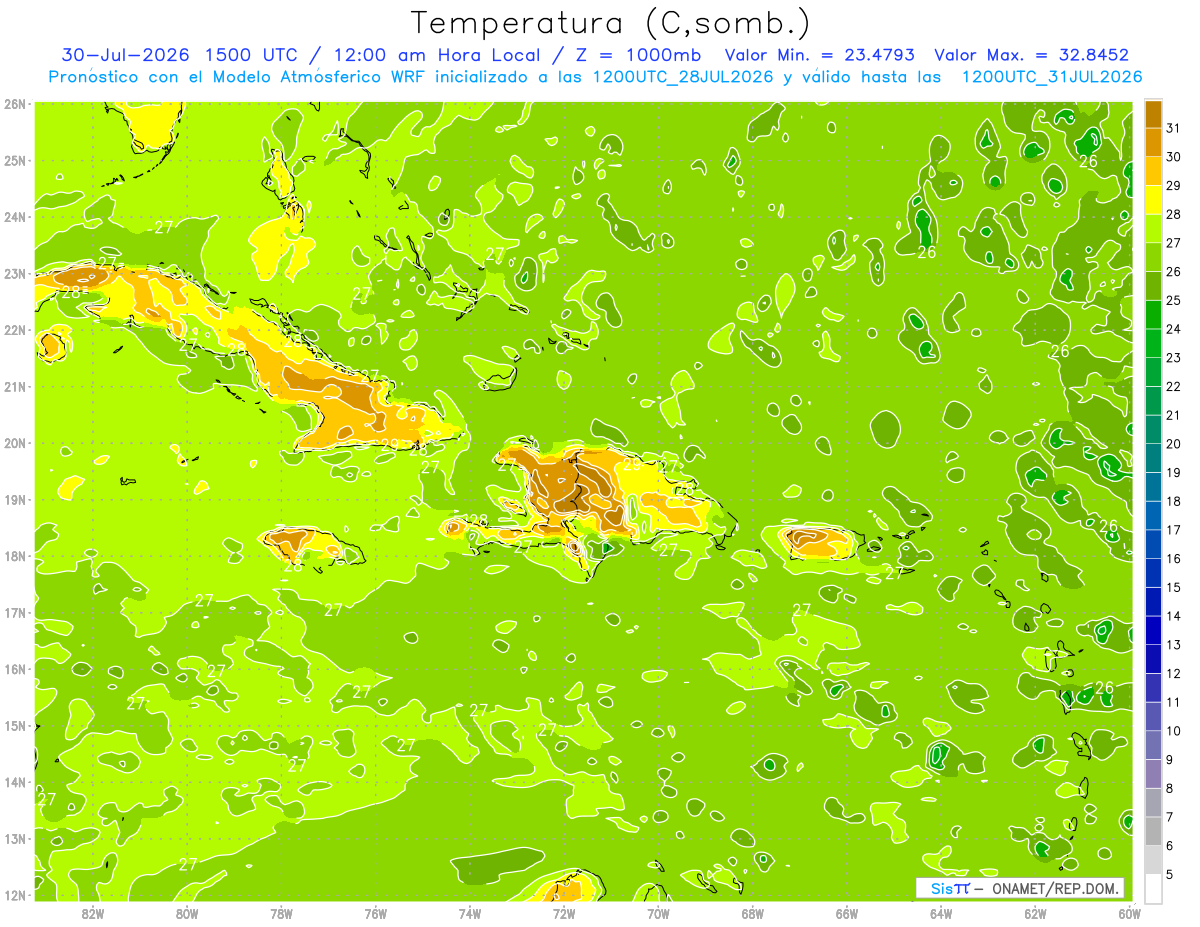Click the color scale segment between 26 and 27
Screen dimensions: 1200x927
(x=1153, y=257)
